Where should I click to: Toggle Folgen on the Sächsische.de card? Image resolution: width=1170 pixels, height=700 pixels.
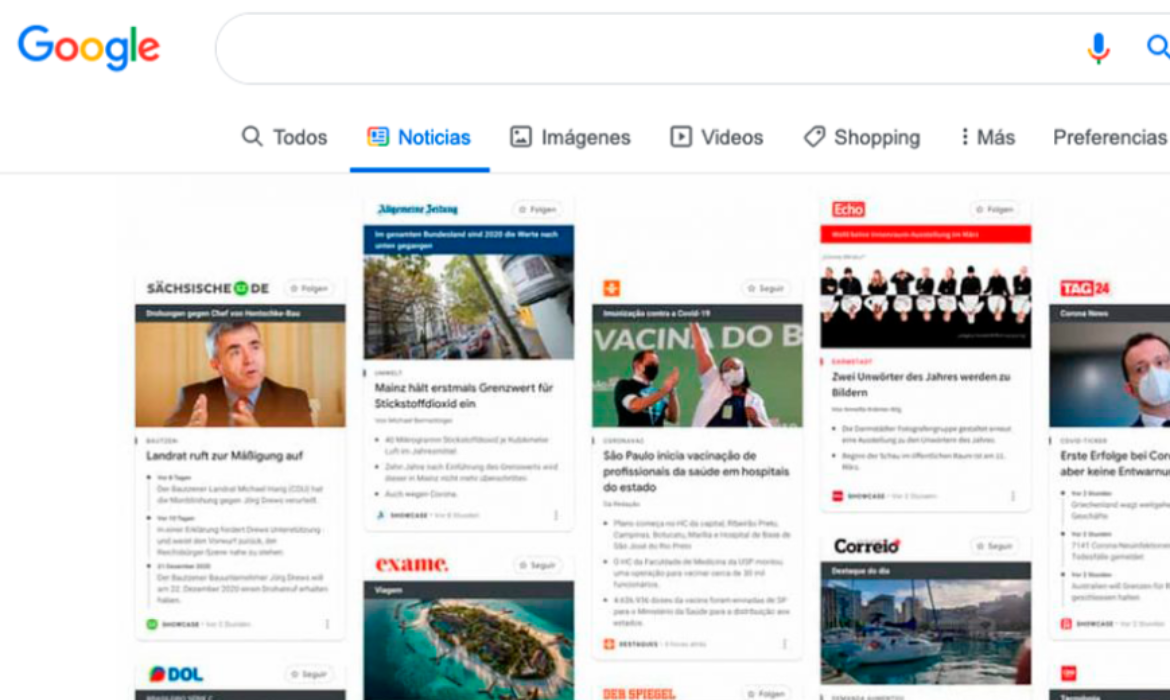tap(309, 288)
